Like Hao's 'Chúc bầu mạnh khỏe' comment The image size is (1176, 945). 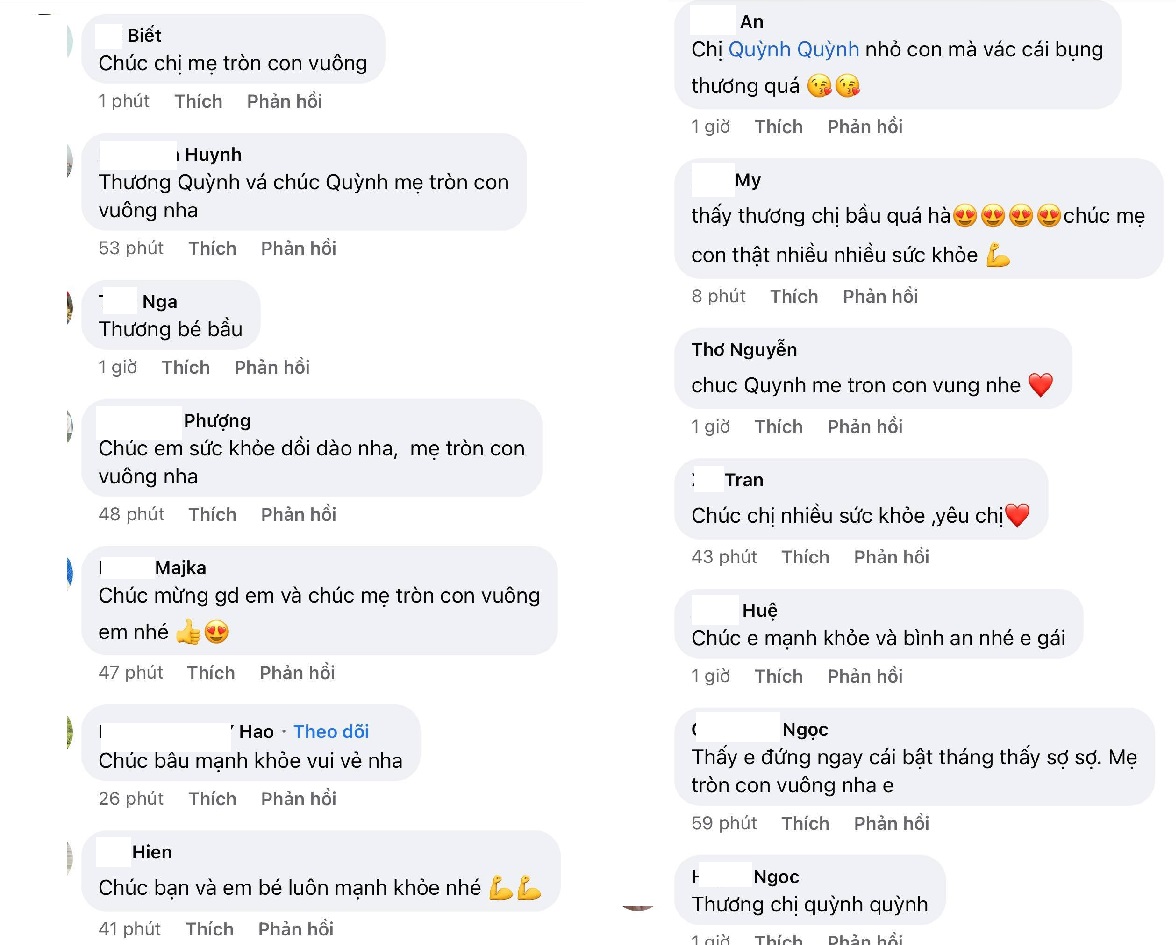[x=212, y=798]
